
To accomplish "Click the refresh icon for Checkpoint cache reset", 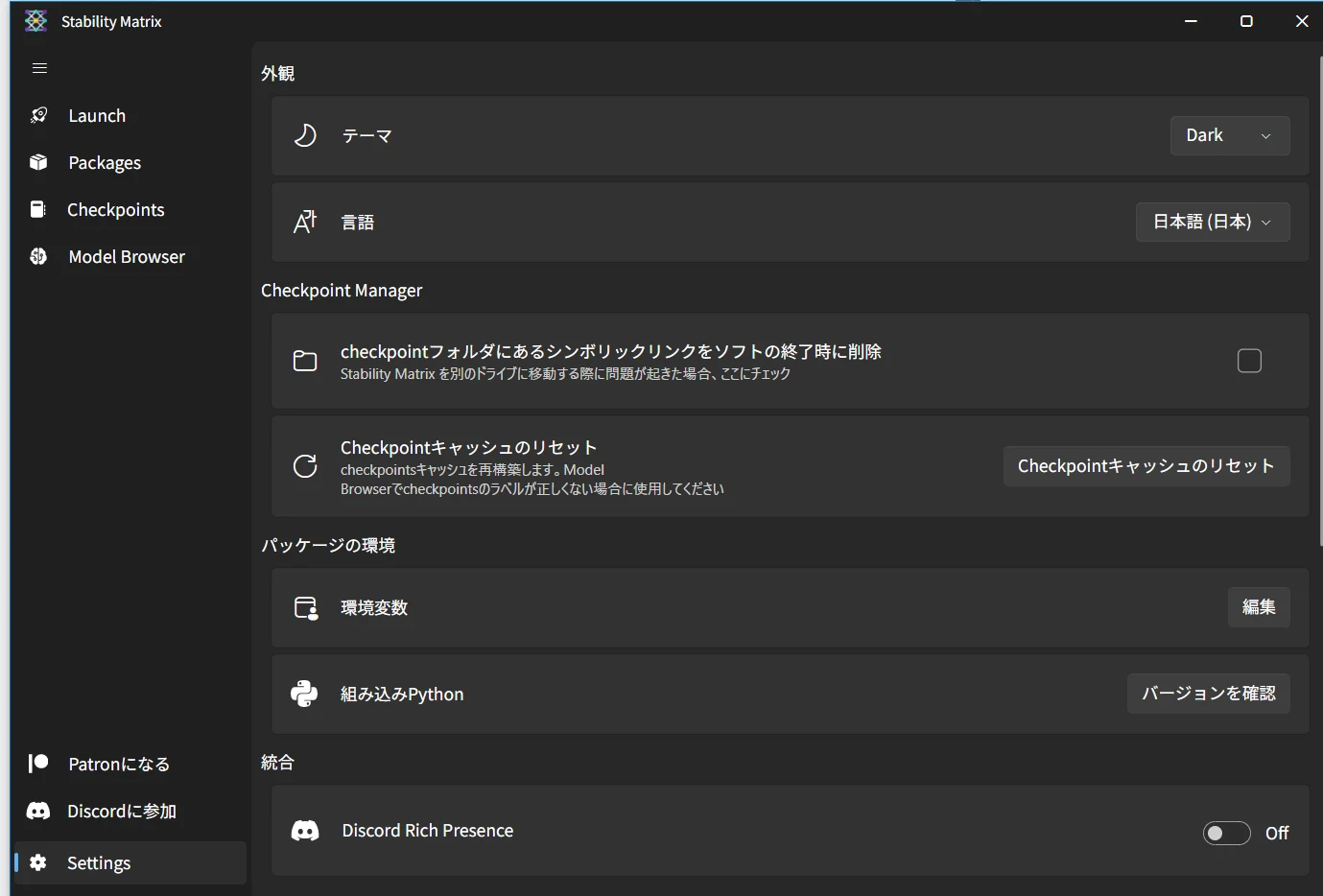I will tap(305, 466).
